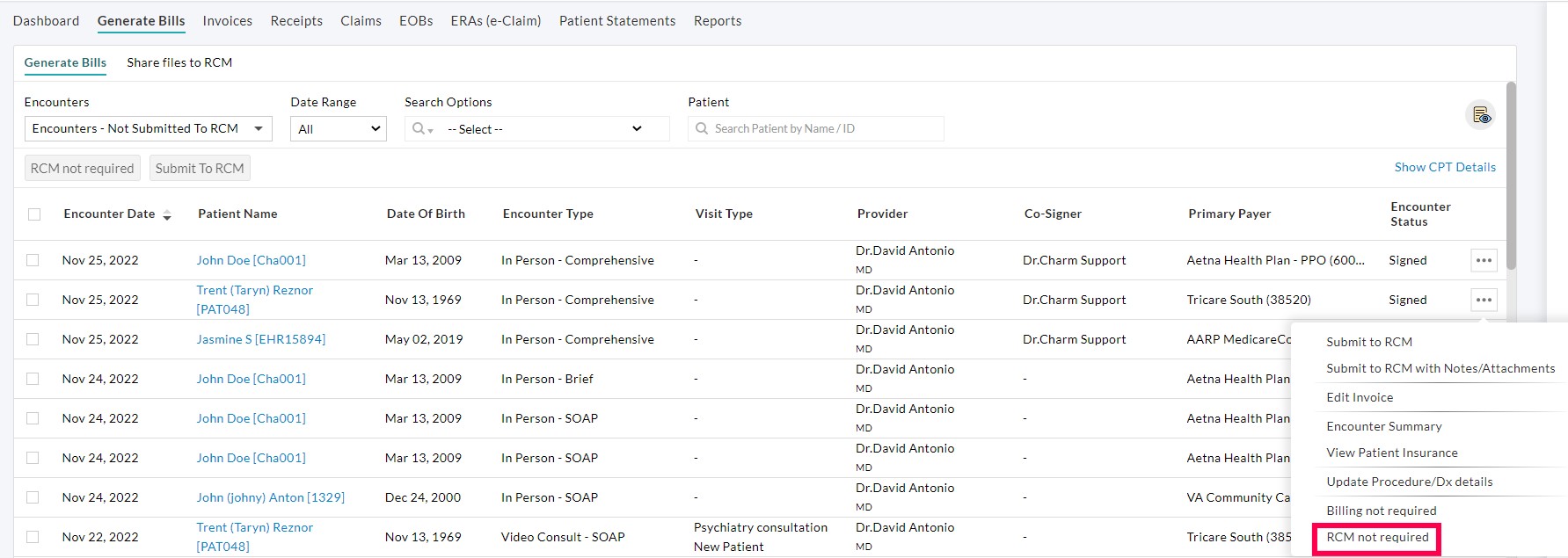The width and height of the screenshot is (1568, 558).
Task: Choose RCM not required from the context menu
Action: click(x=1377, y=537)
